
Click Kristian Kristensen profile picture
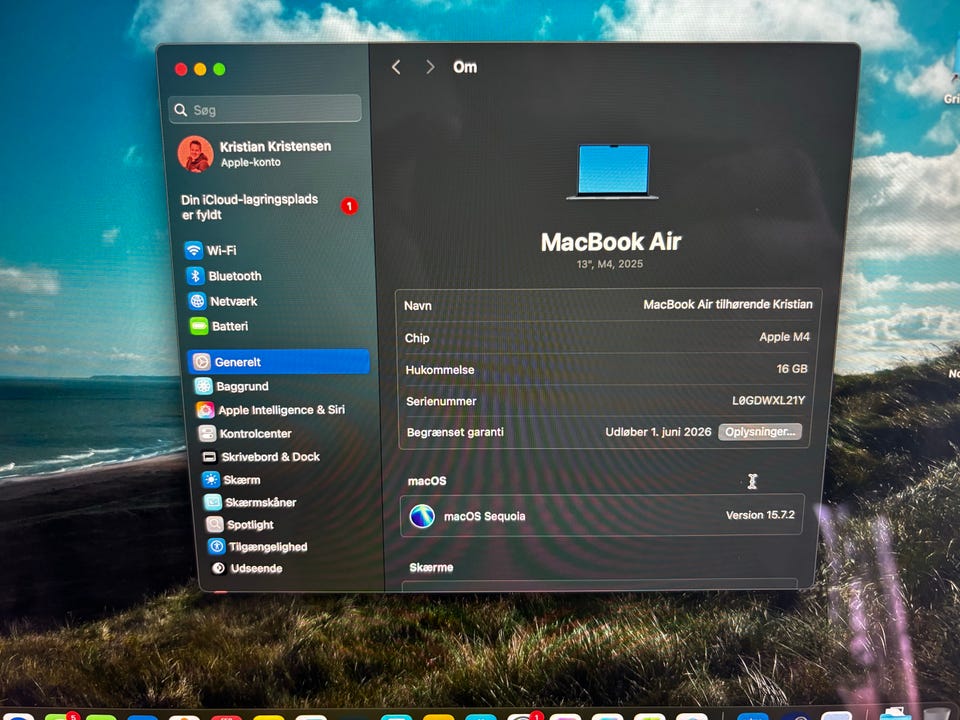195,154
